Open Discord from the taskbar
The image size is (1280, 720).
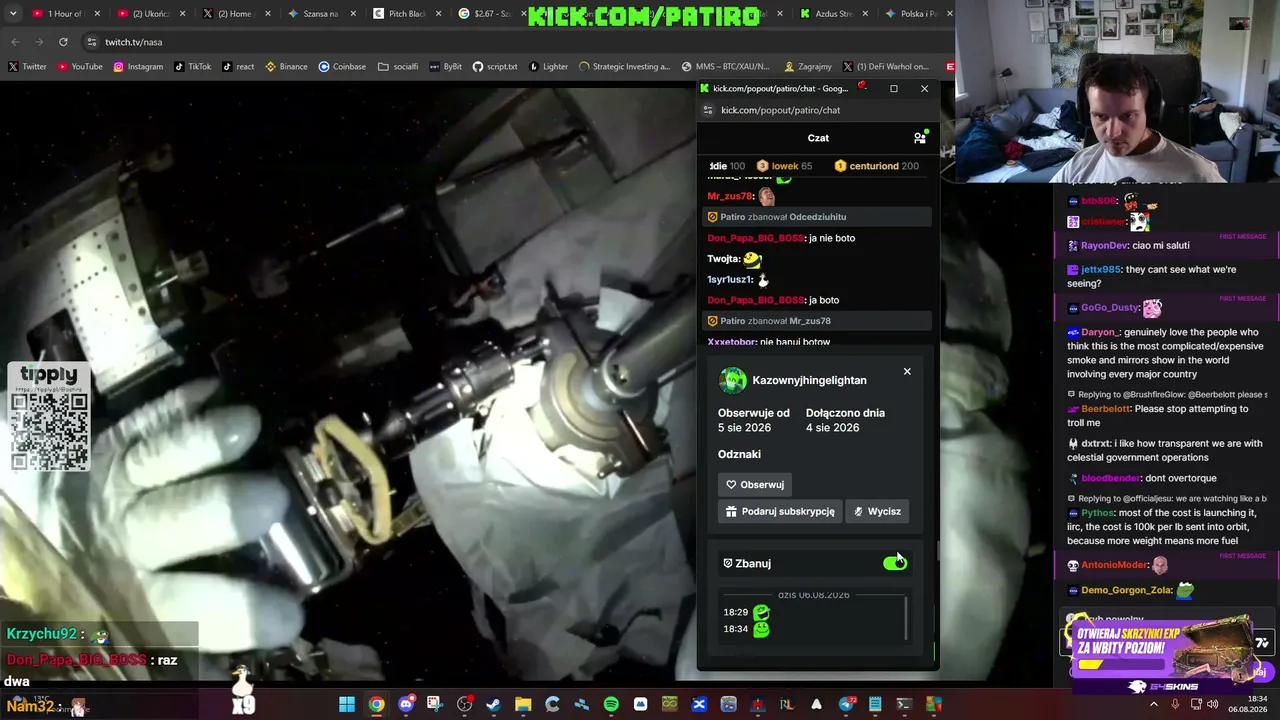point(405,705)
